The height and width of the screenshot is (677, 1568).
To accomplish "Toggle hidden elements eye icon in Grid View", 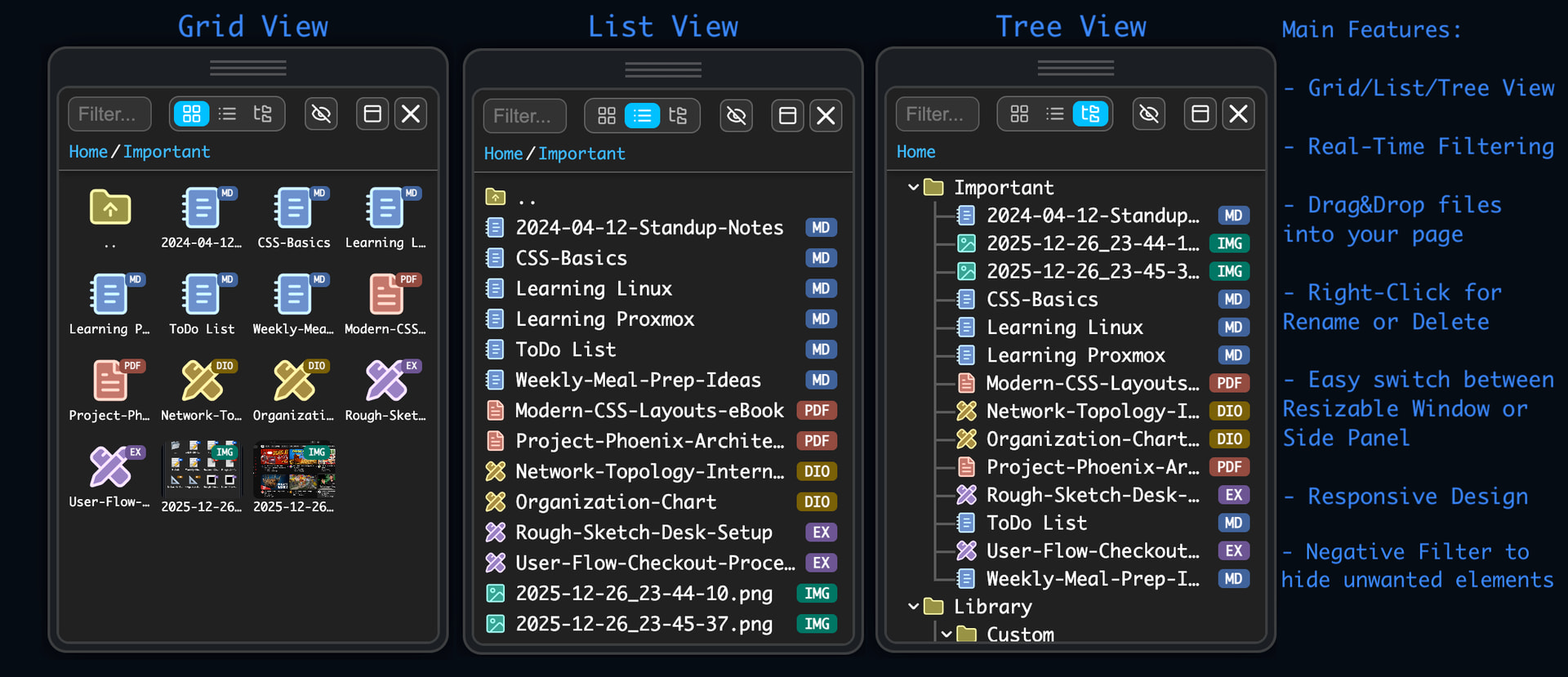I will click(x=322, y=114).
